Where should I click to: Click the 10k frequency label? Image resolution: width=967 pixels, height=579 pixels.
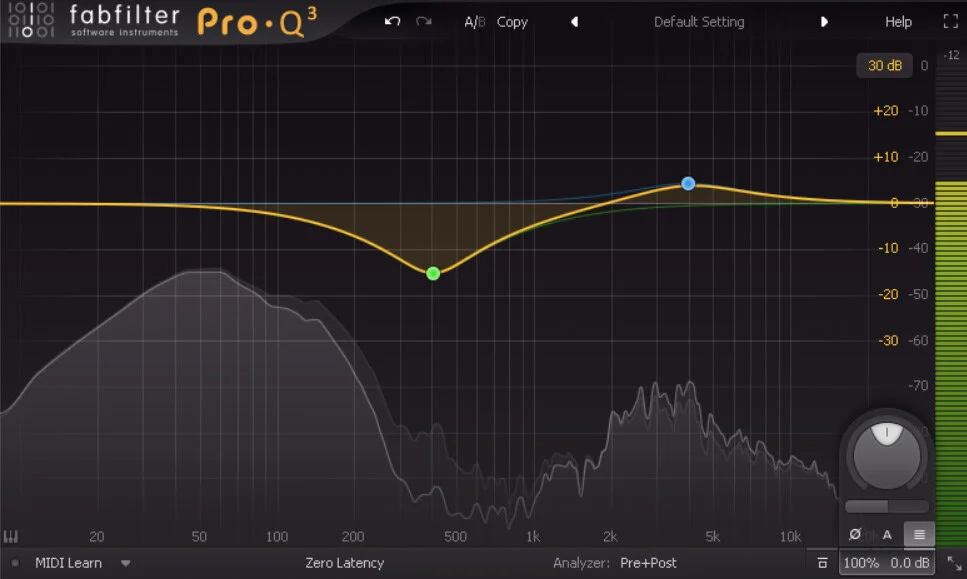790,536
